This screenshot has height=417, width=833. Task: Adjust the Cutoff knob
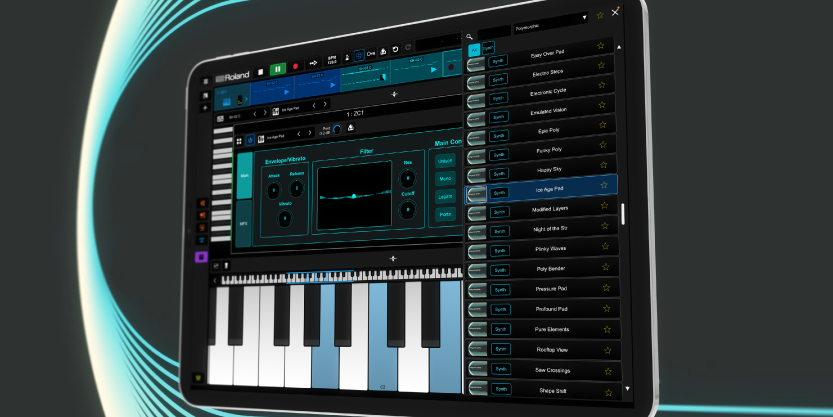(408, 210)
